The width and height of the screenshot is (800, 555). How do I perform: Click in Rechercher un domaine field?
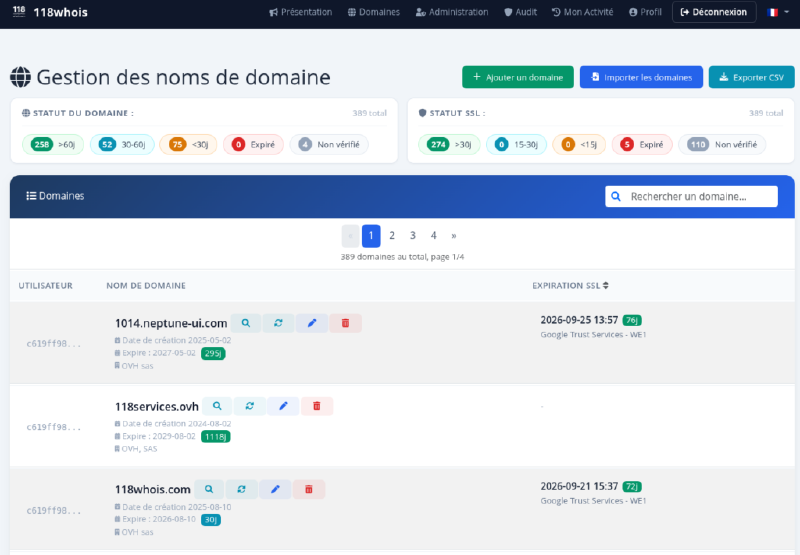click(691, 196)
